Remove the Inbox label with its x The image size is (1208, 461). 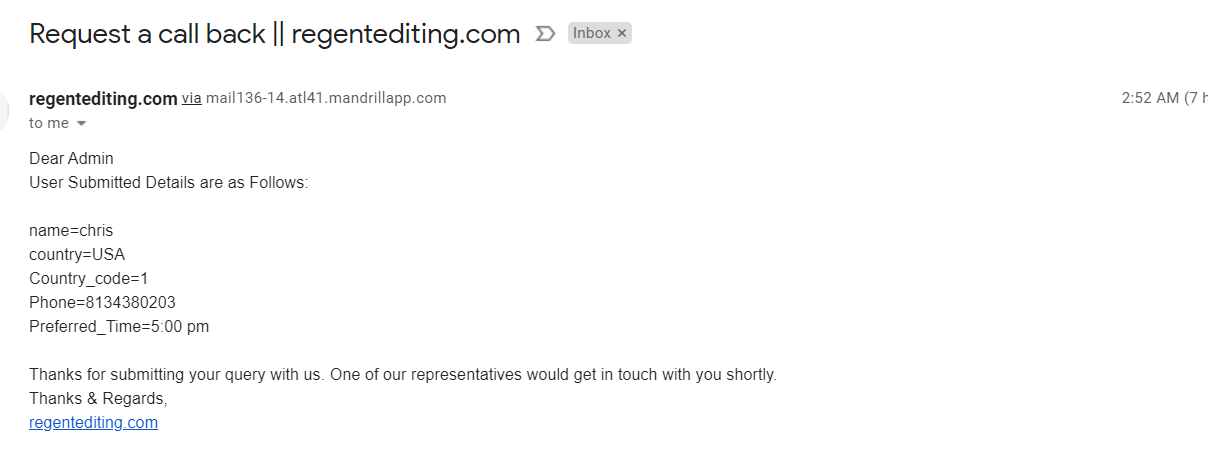(x=622, y=33)
